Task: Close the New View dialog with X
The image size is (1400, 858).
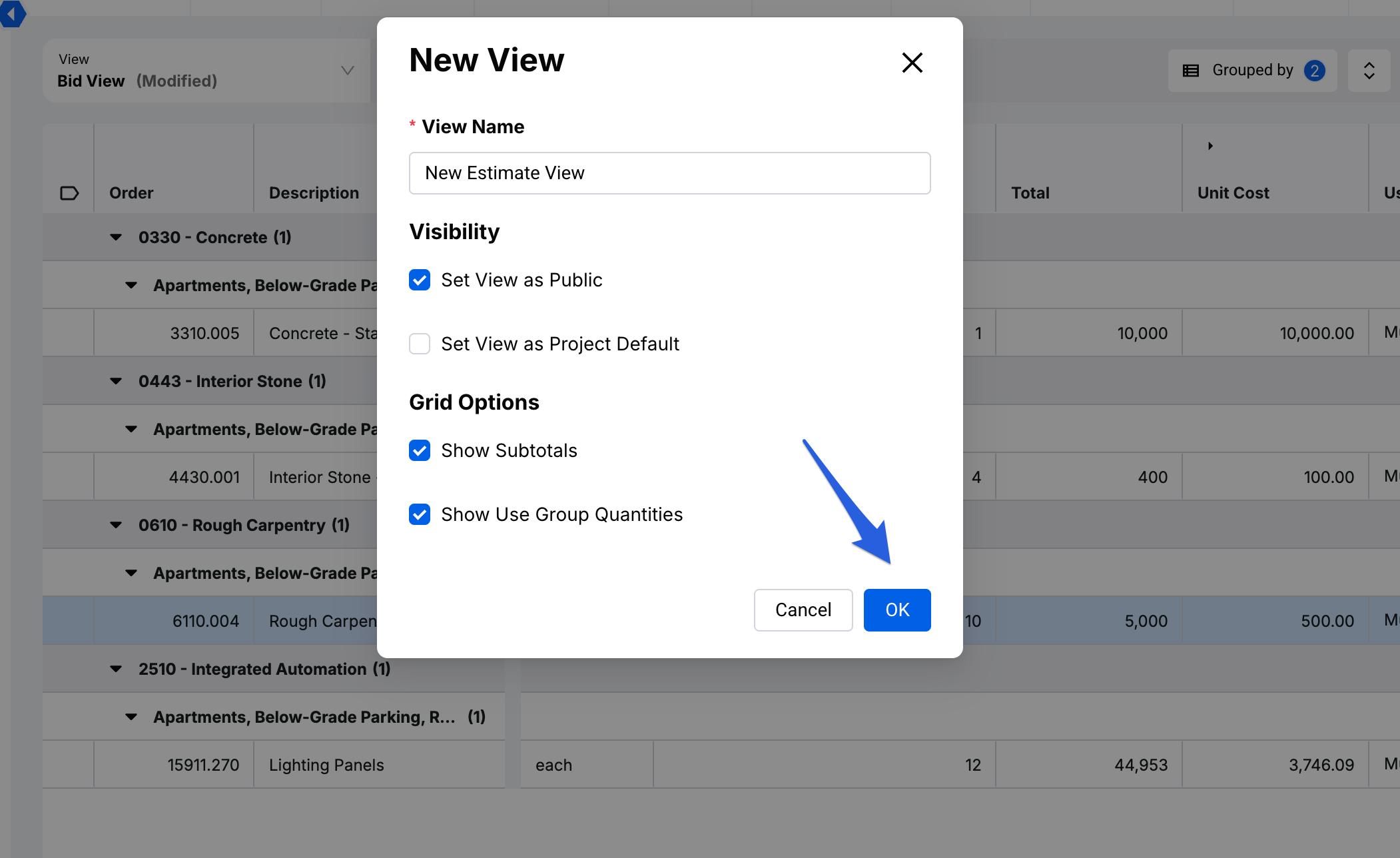Action: pos(912,63)
